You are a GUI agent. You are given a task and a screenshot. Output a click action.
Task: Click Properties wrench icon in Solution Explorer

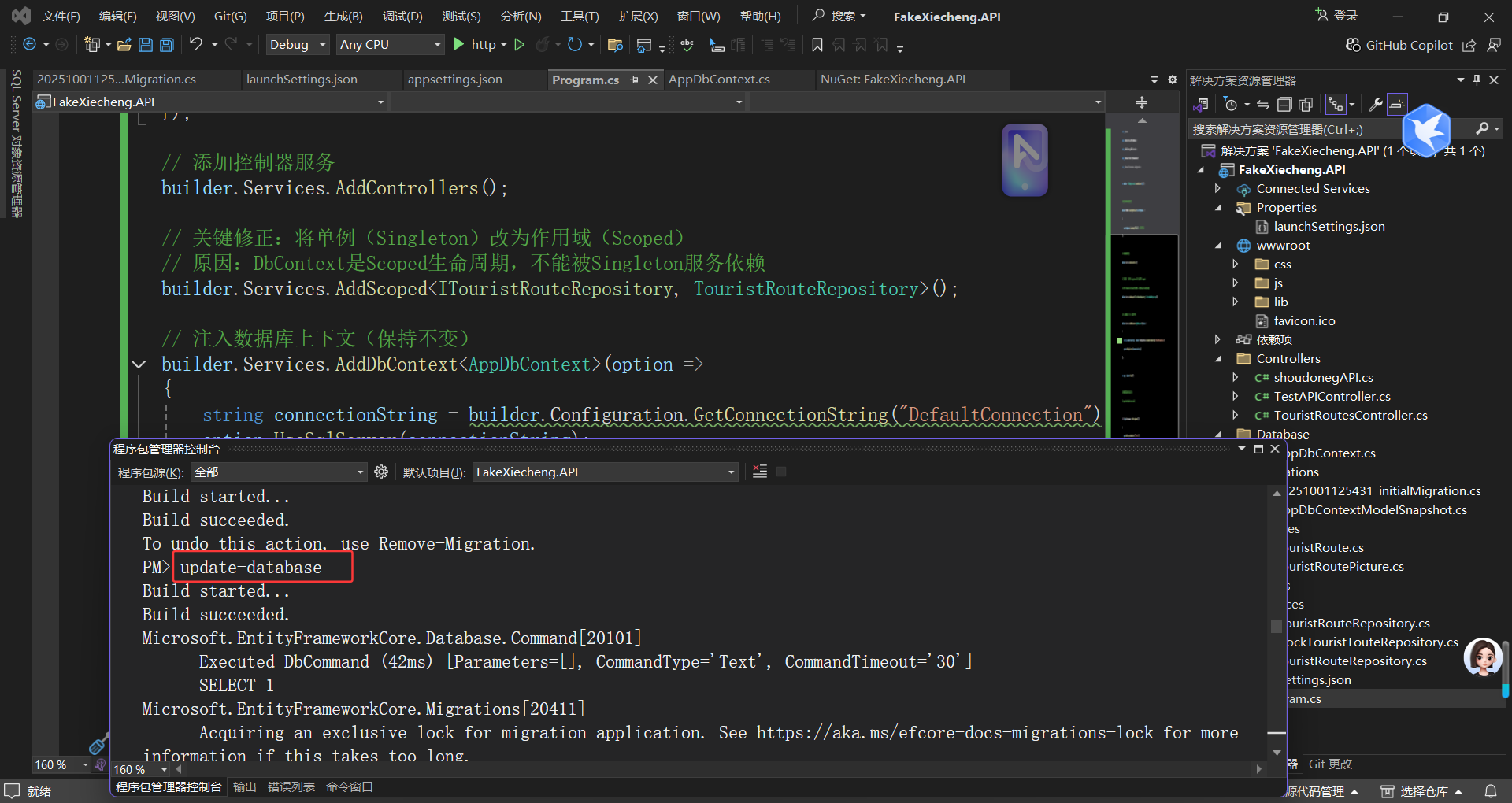tap(1376, 104)
